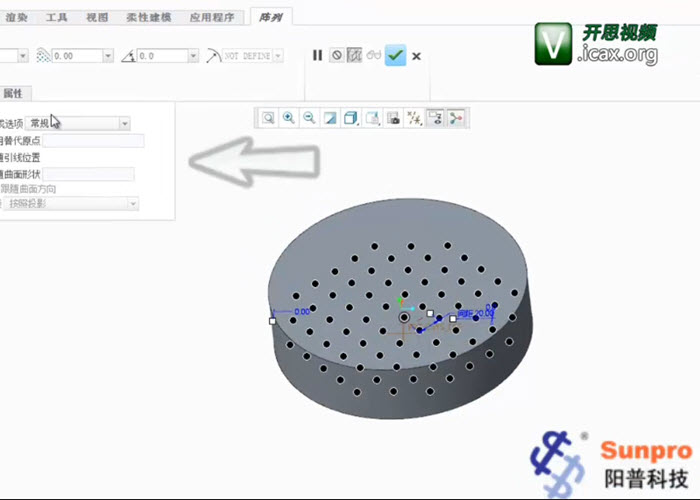Click the Refit view icon
Viewport: 700px width, 500px height.
[x=268, y=118]
